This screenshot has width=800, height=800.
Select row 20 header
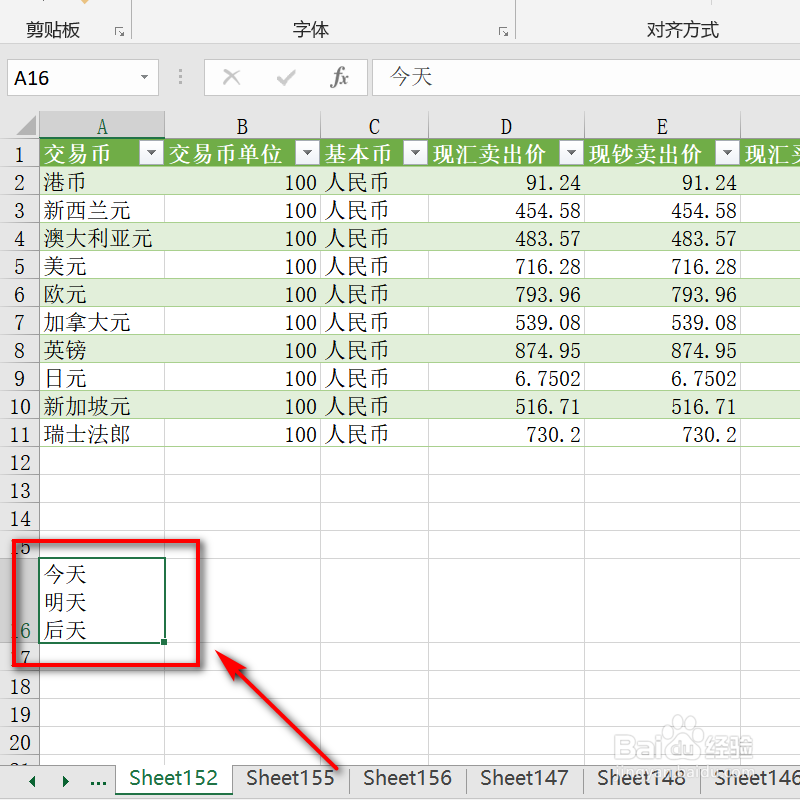click(19, 742)
